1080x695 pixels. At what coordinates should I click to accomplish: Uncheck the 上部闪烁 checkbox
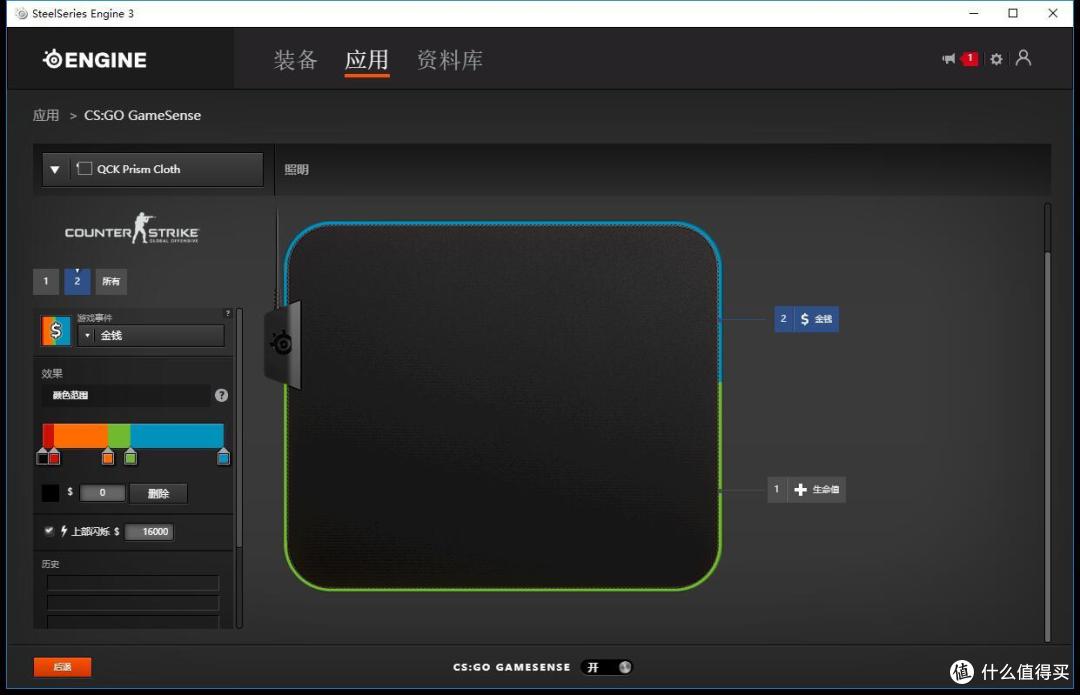[49, 530]
